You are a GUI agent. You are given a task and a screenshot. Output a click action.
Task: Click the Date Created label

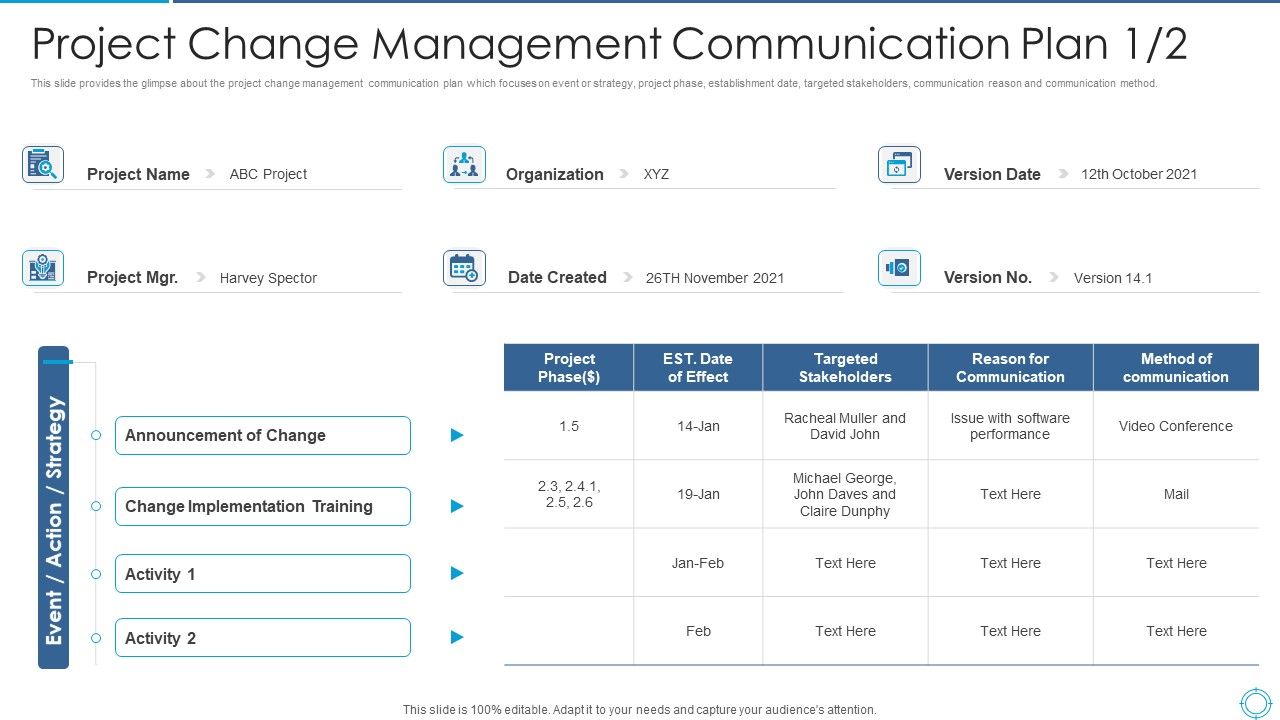[557, 277]
